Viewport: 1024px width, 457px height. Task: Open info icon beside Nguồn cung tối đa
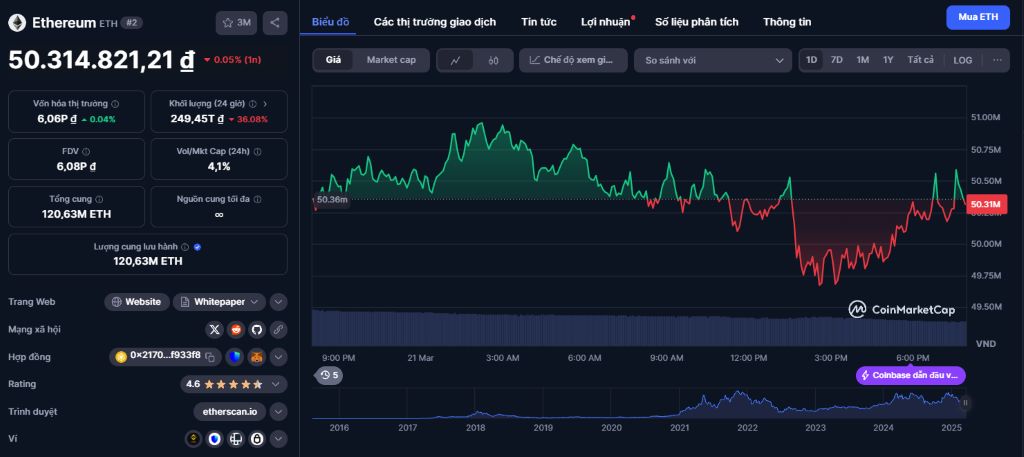tap(257, 199)
